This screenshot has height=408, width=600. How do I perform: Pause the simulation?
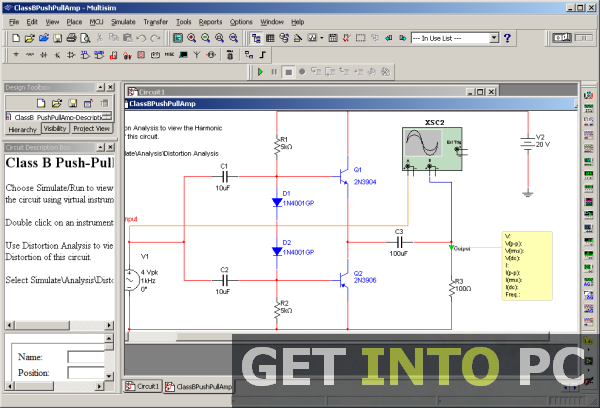point(274,72)
